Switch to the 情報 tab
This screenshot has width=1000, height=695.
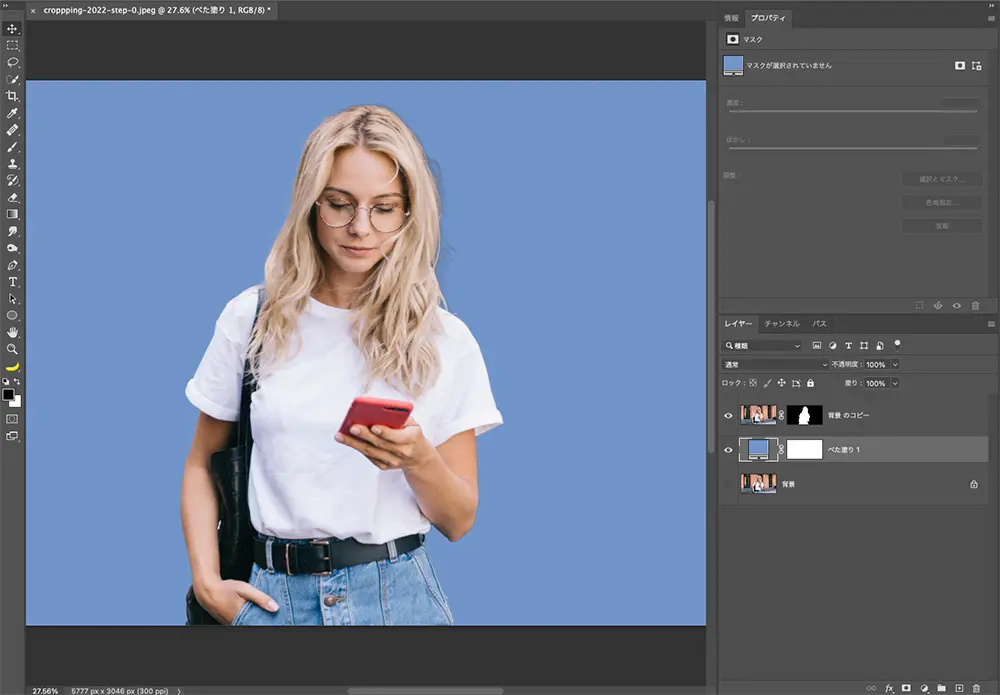731,18
